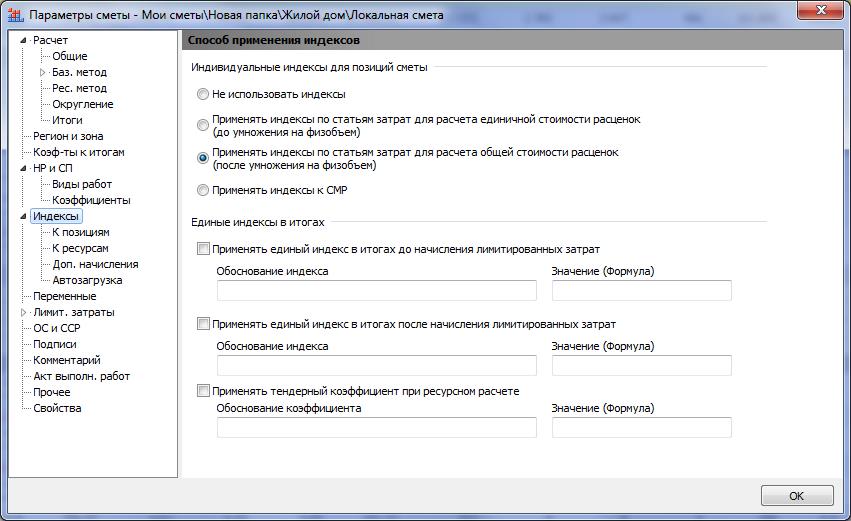This screenshot has width=851, height=521.
Task: Select 'Не использовать индексы' radio option
Action: click(x=203, y=94)
